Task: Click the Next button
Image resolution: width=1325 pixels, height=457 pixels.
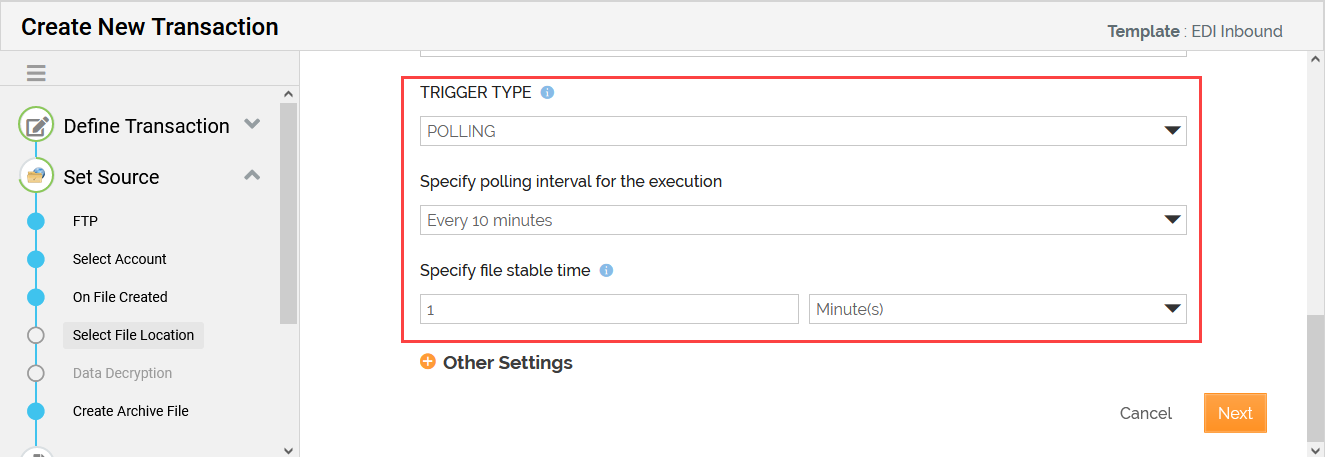Action: 1235,413
